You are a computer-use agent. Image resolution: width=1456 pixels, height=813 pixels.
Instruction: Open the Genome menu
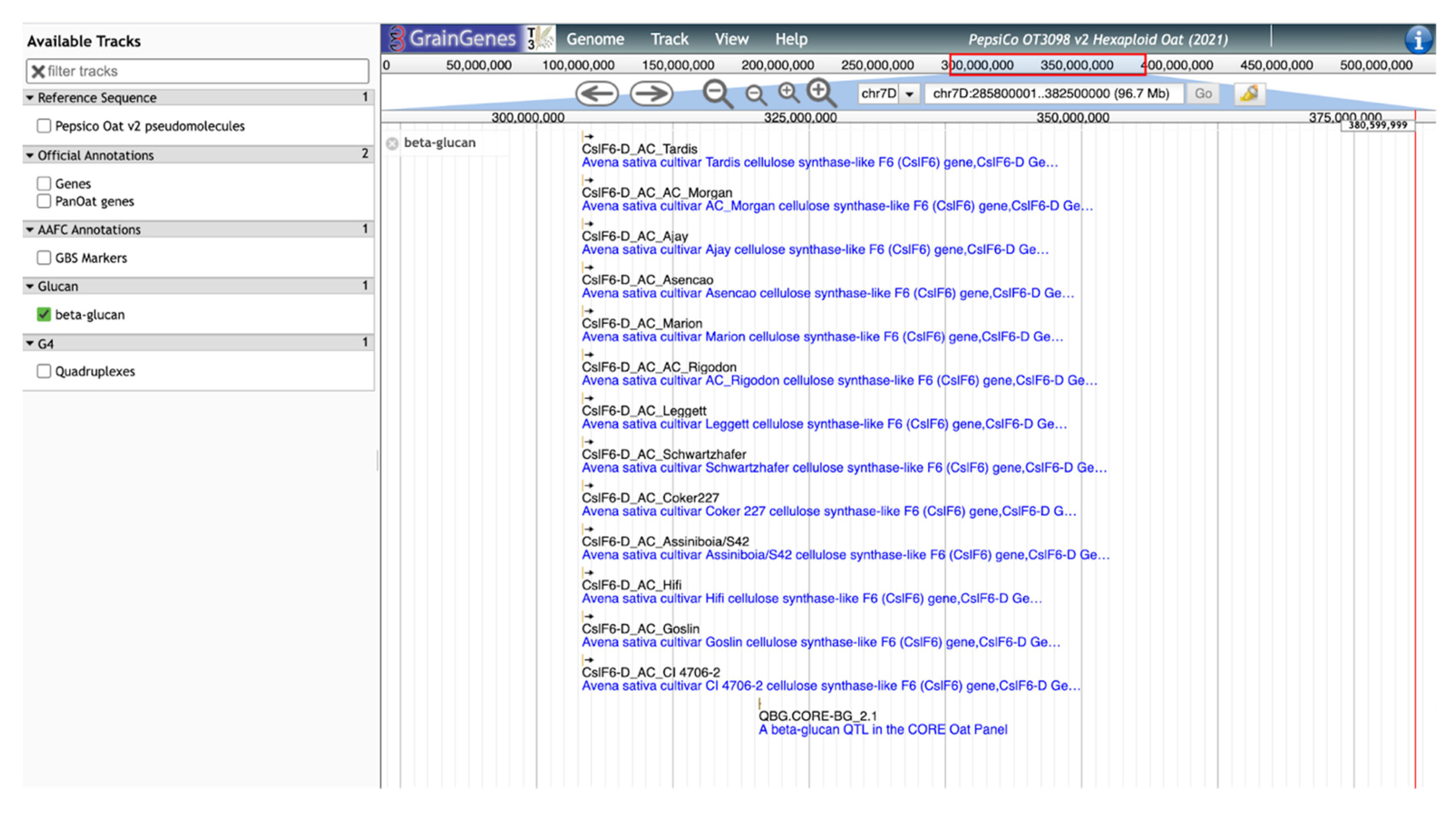[x=595, y=39]
